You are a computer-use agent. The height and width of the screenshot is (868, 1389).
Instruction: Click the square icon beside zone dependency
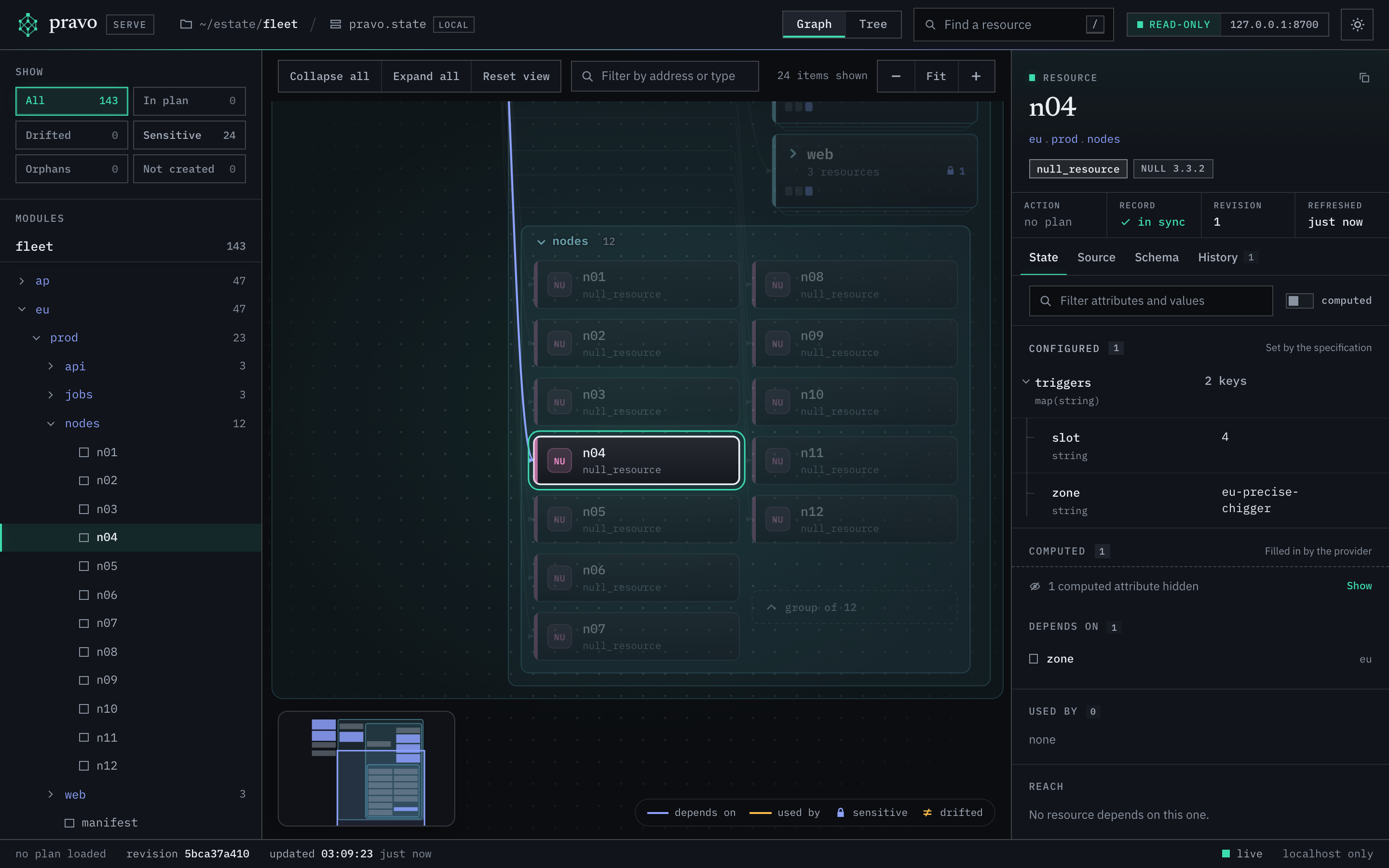[1034, 659]
